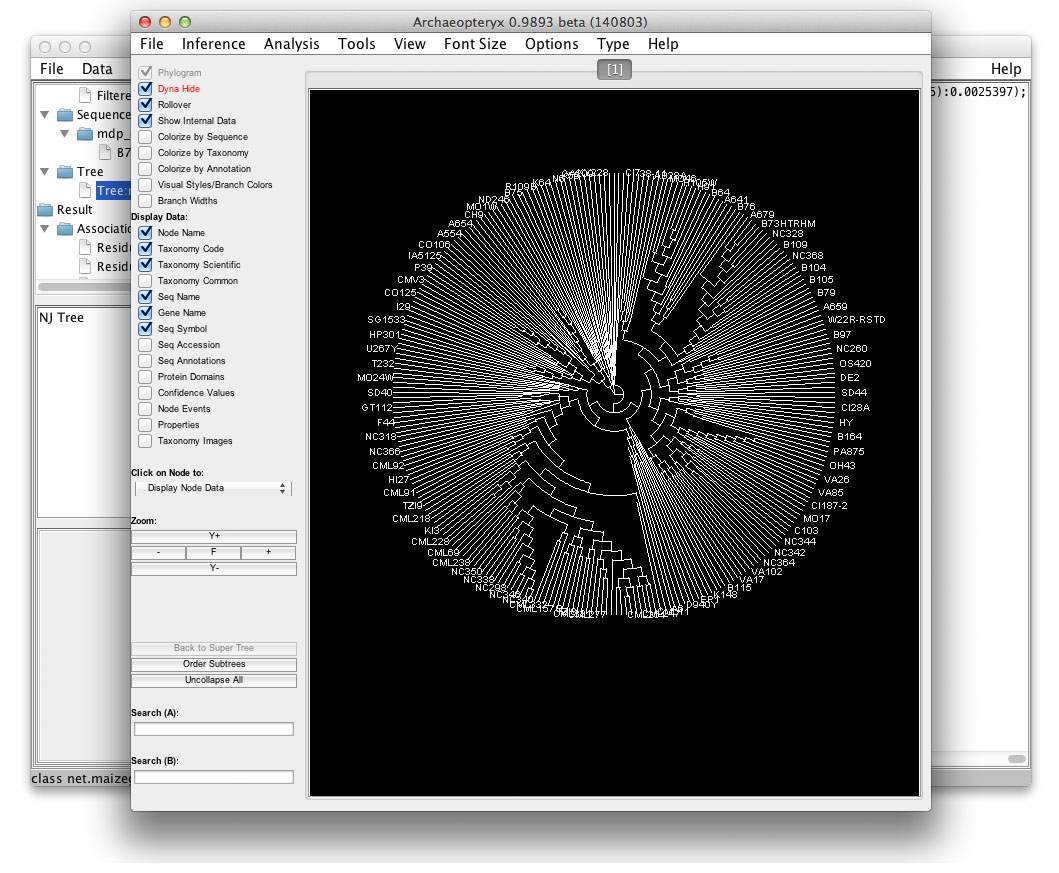The image size is (1059, 873).
Task: Check Protein Domains option
Action: (x=145, y=377)
